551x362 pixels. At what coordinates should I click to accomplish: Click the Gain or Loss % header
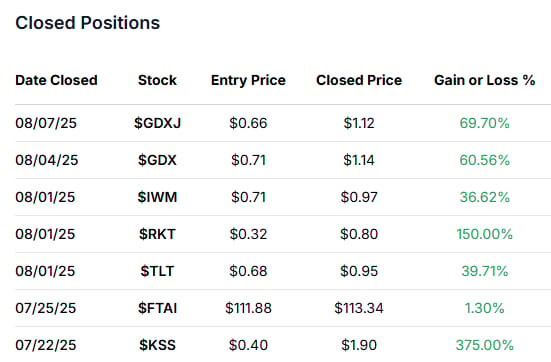[485, 80]
